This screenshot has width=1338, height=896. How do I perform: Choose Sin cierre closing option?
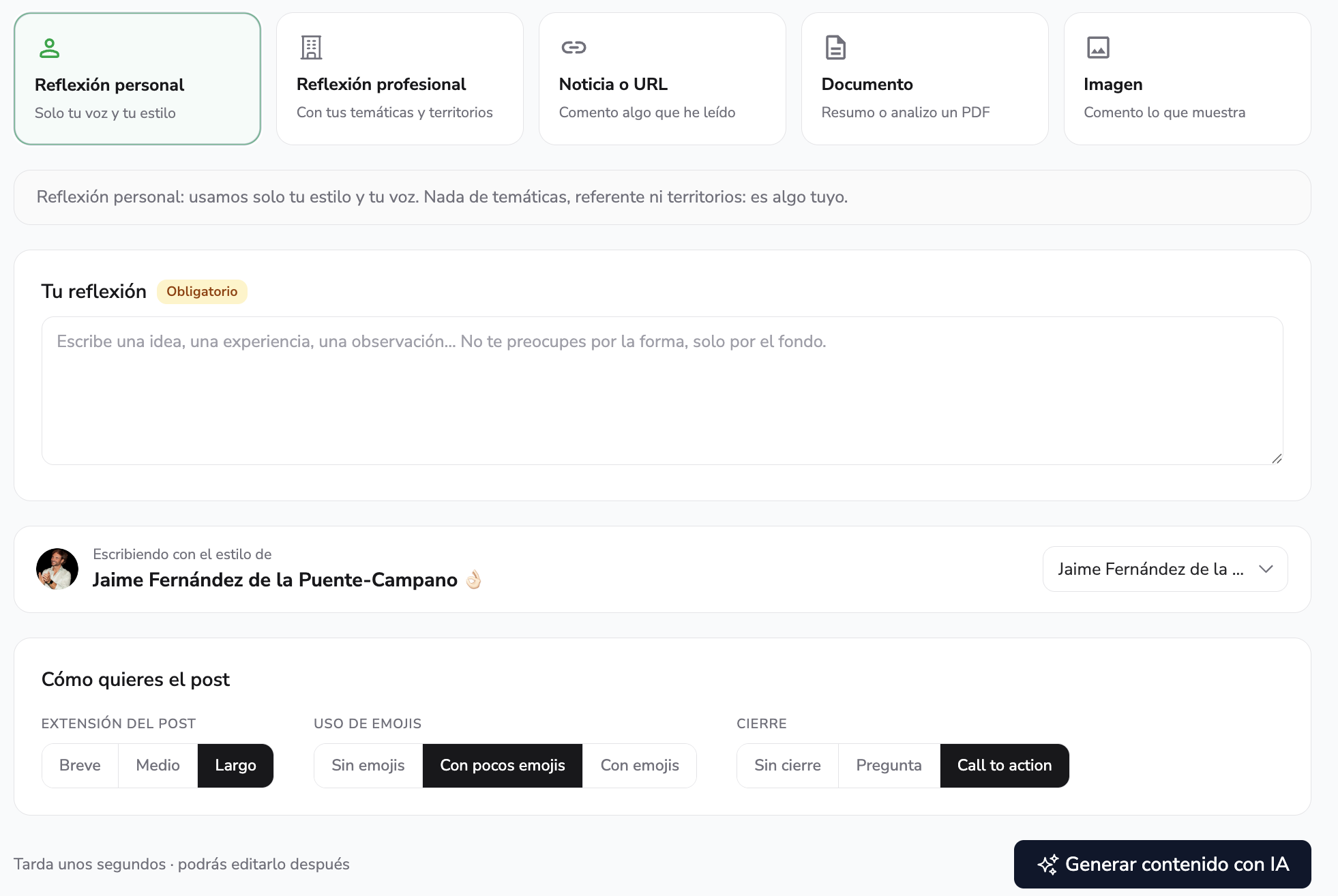click(788, 766)
